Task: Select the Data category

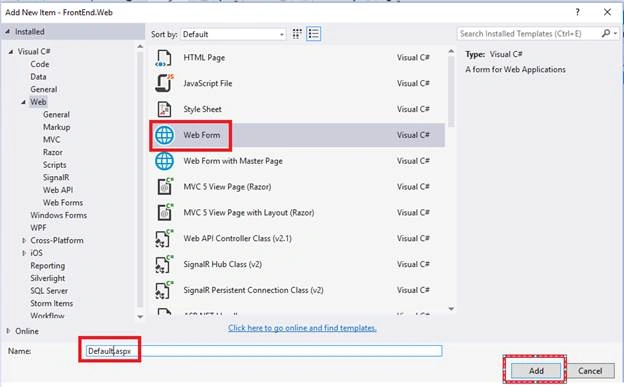Action: [38, 77]
